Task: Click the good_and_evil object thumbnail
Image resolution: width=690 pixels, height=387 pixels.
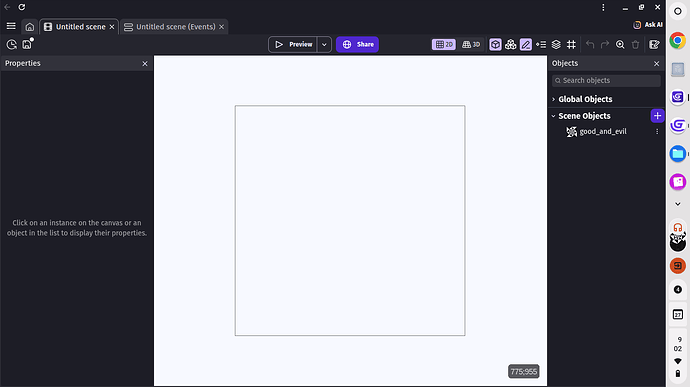Action: click(x=571, y=132)
